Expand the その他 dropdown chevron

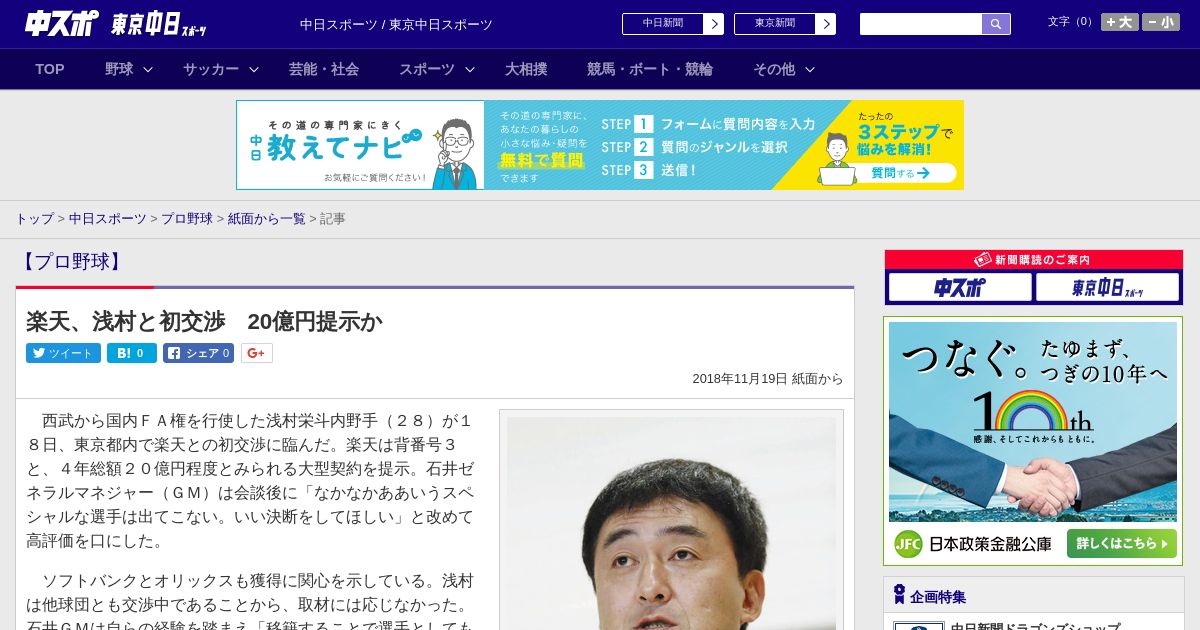point(810,69)
